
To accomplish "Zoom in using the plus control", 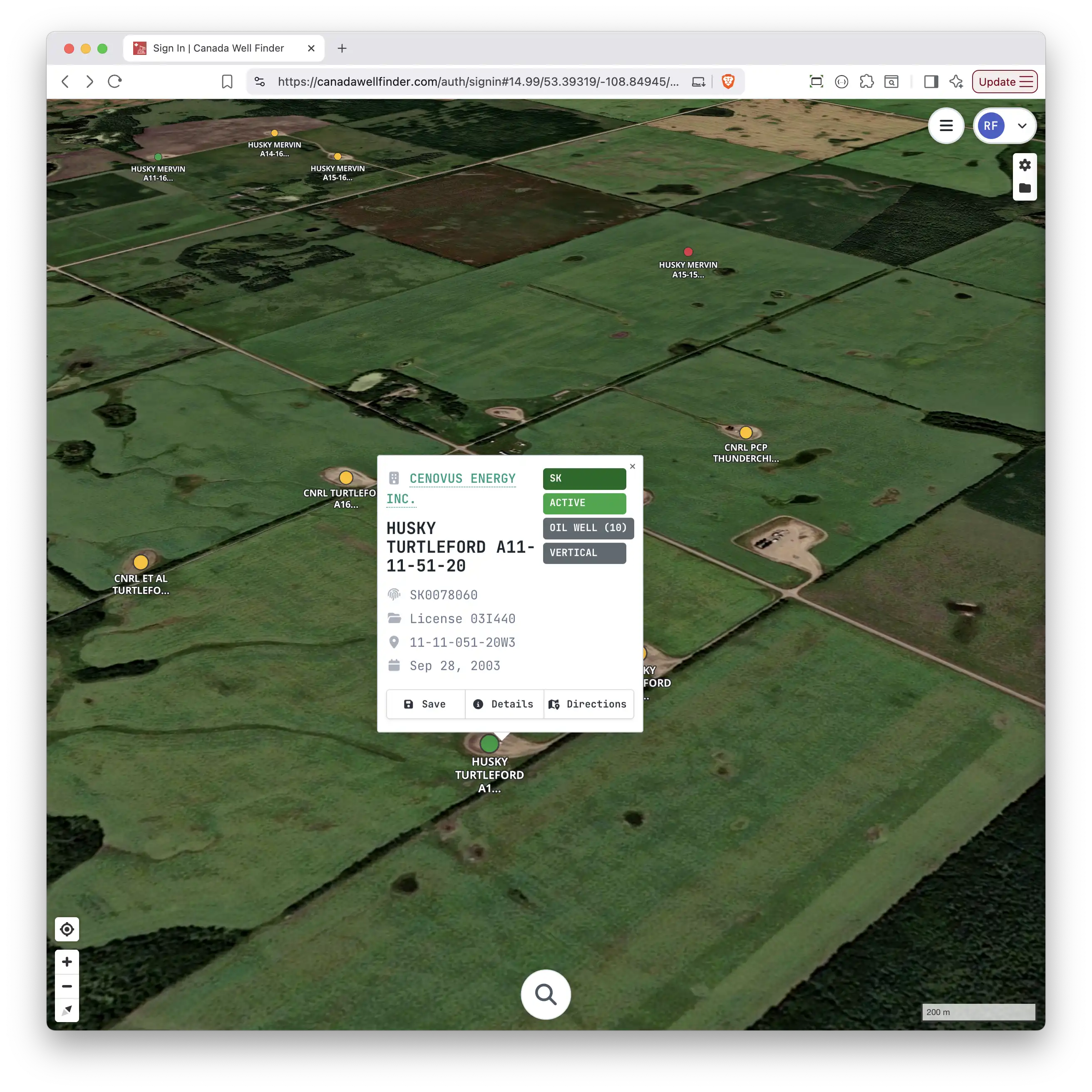I will (67, 961).
